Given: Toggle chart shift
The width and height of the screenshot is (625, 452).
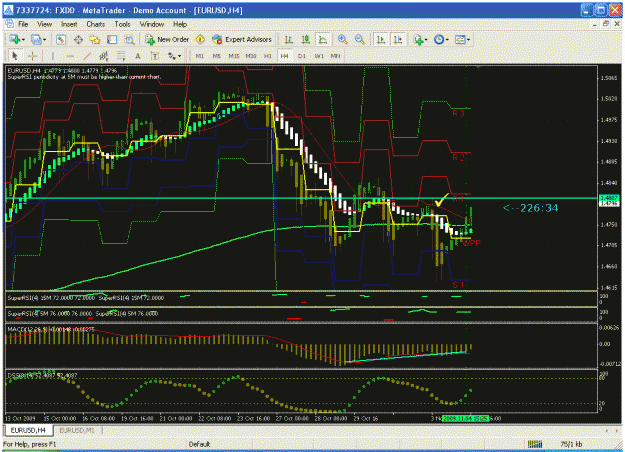Looking at the screenshot, I should [398, 39].
